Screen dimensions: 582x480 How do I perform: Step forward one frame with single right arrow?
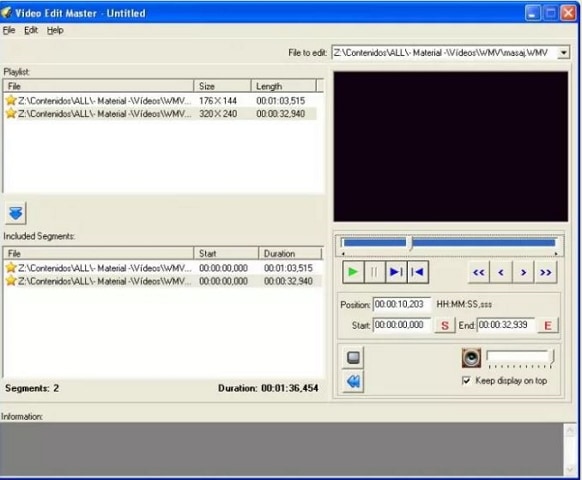pyautogui.click(x=523, y=272)
